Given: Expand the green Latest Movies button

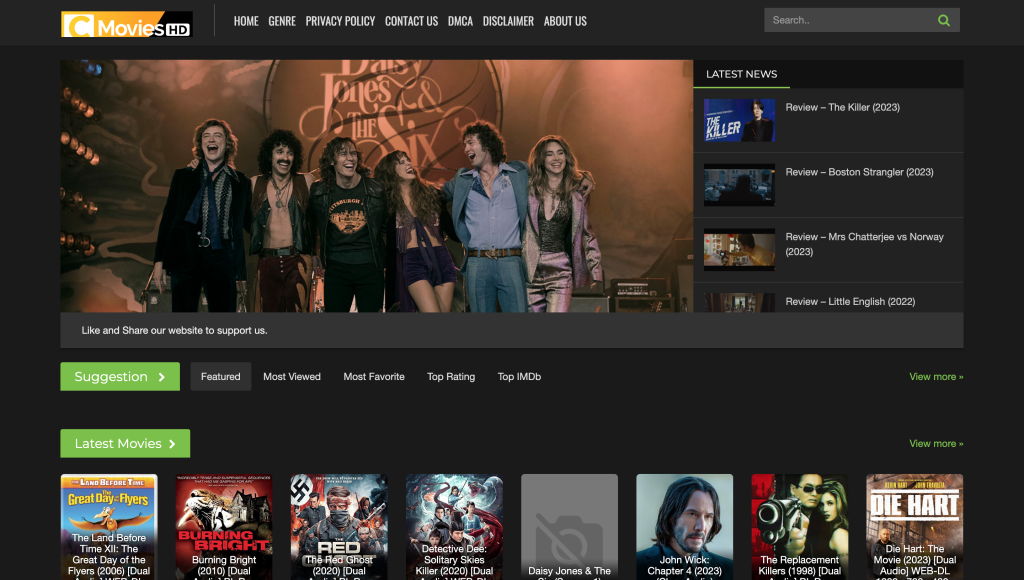Looking at the screenshot, I should coord(125,443).
